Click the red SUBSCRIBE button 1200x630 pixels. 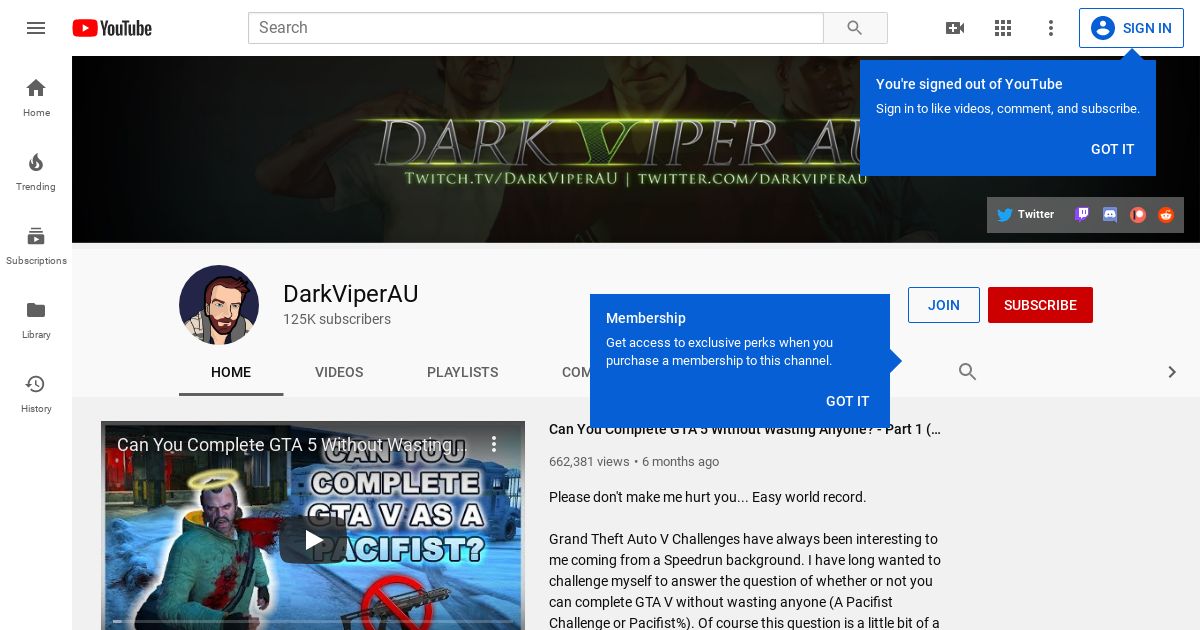[1040, 305]
